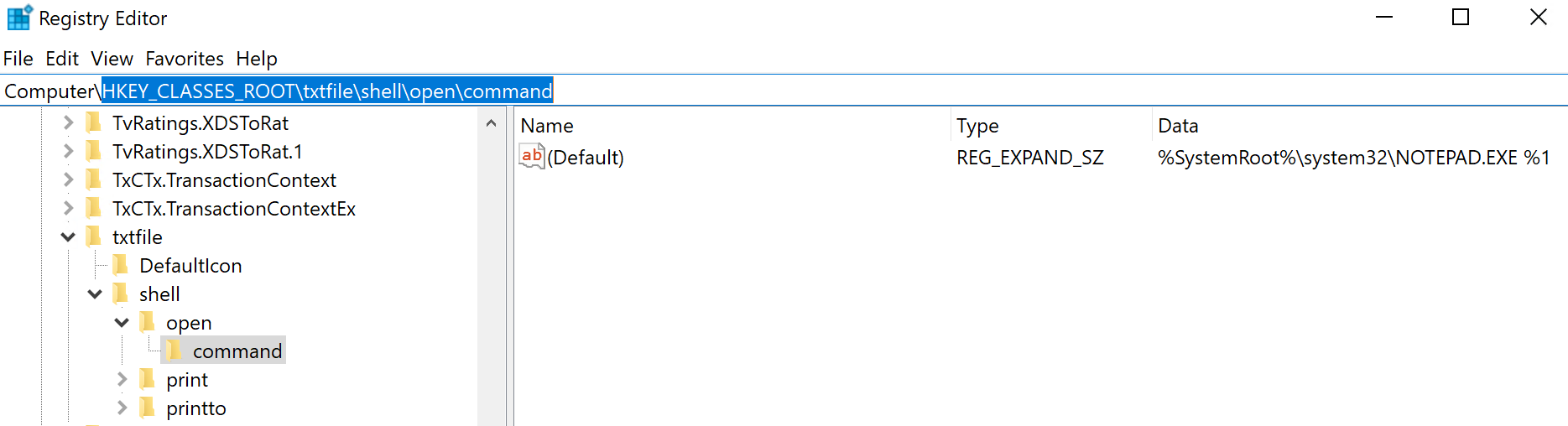Click the DefaultIcon folder icon
This screenshot has height=426, width=1568.
(121, 266)
